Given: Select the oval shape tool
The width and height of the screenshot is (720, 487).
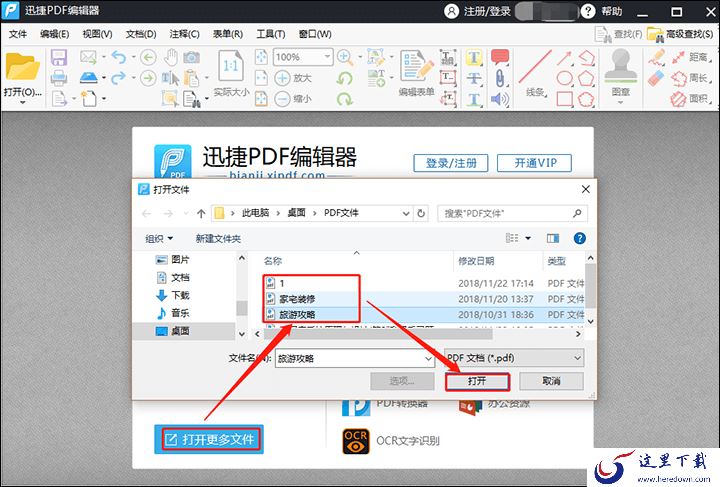Looking at the screenshot, I should pyautogui.click(x=564, y=78).
